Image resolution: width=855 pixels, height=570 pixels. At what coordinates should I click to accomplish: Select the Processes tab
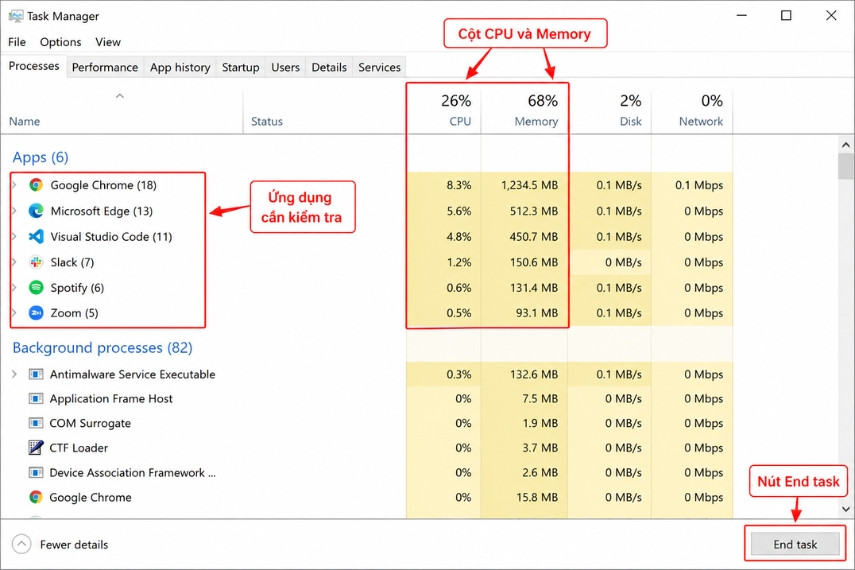34,66
